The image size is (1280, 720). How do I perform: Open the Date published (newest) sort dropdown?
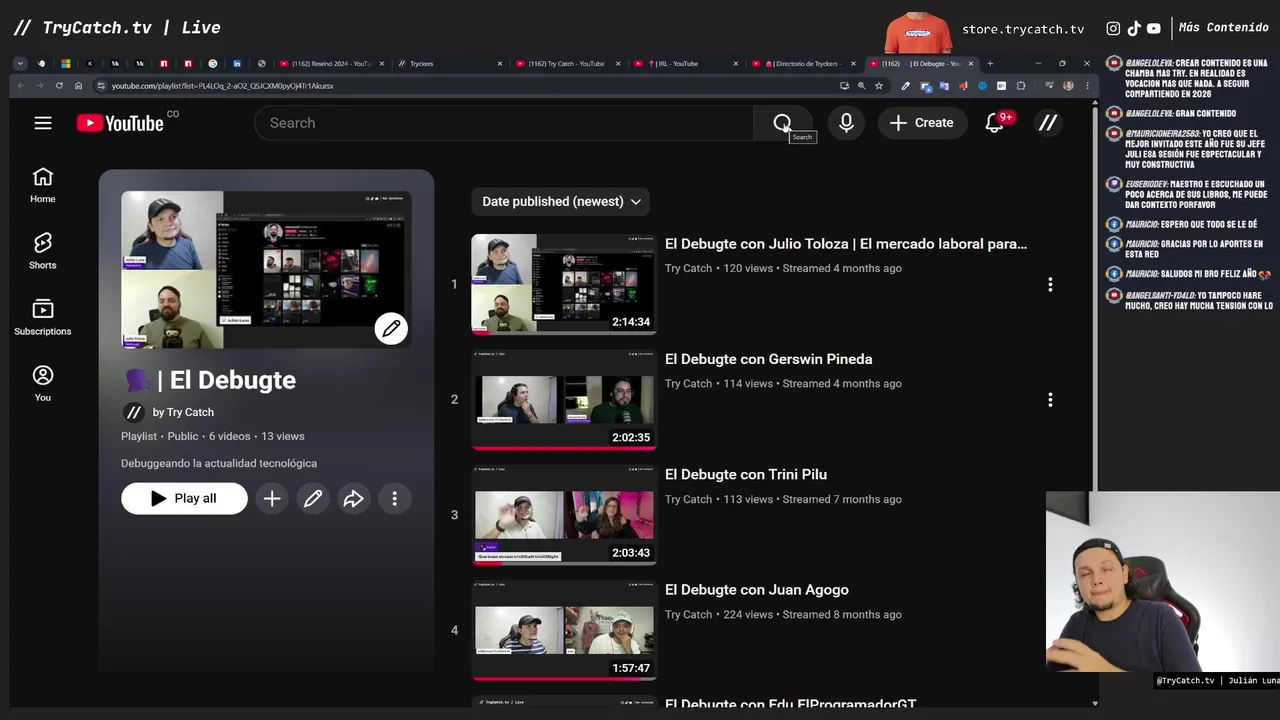click(560, 201)
